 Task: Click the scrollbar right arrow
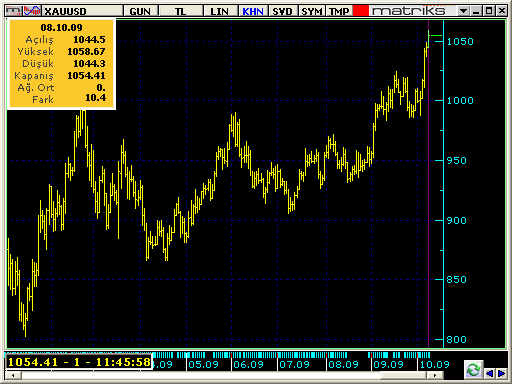(x=435, y=375)
